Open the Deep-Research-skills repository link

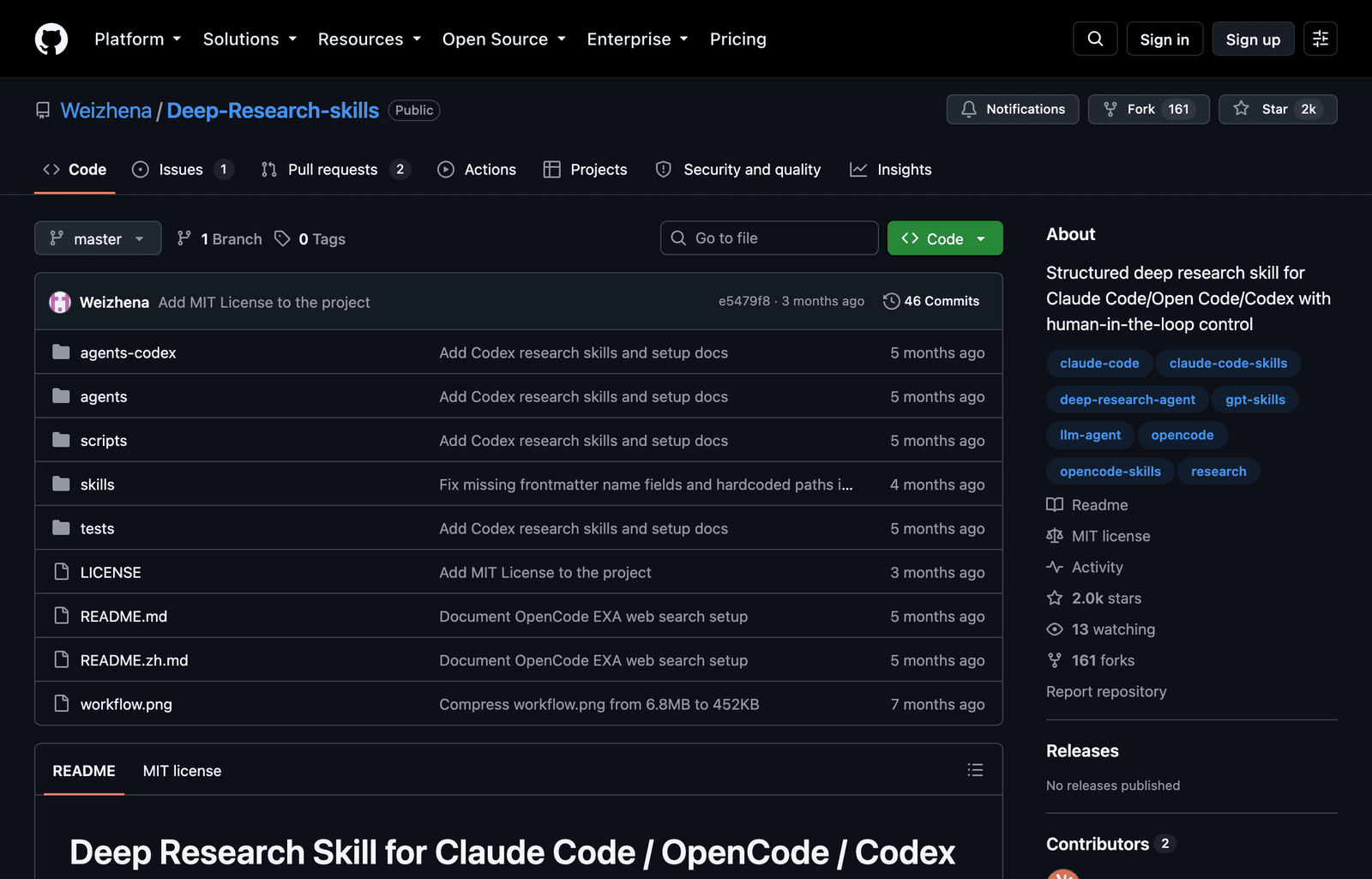[x=273, y=111]
